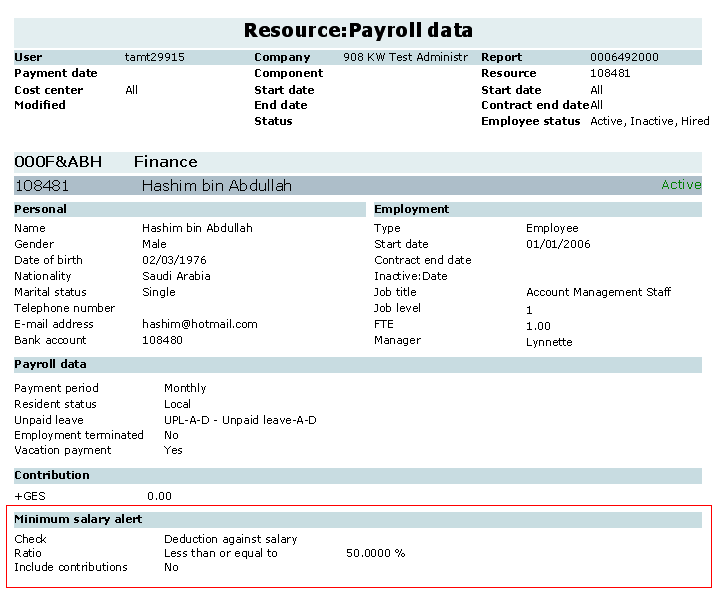Screen dimensions: 722x603
Task: Select employment start date "01/01/2006"
Action: (x=558, y=244)
